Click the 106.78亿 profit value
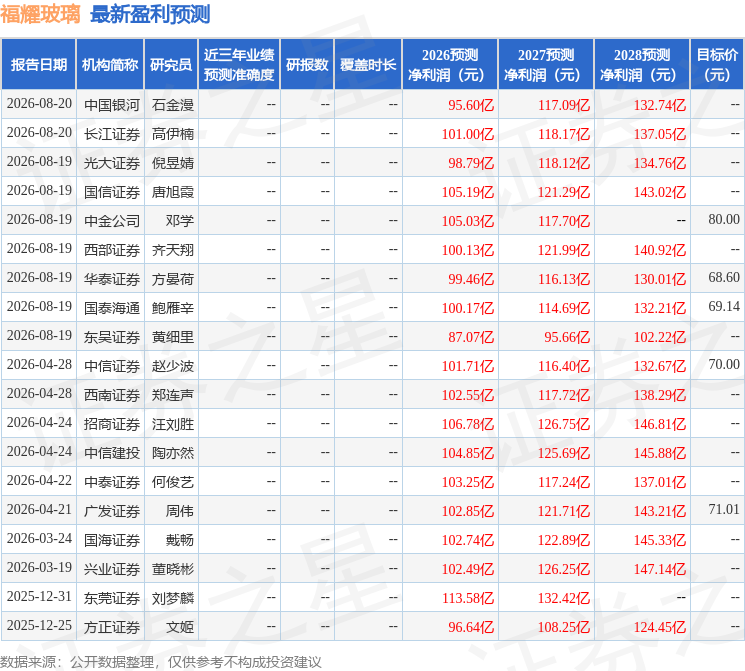 (x=468, y=423)
